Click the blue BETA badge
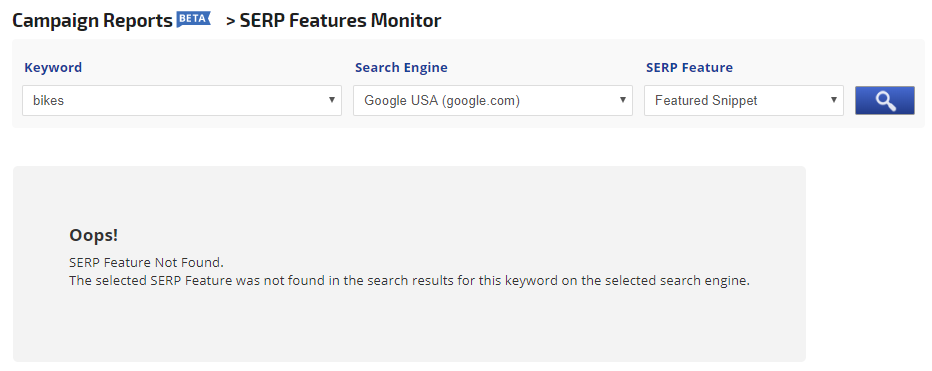 (193, 19)
